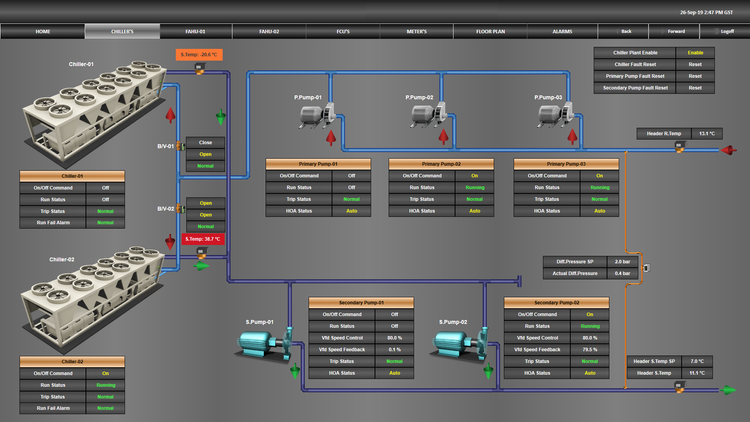Toggle Primary Pump-02 On/Off Command
Viewport: 750px width, 422px height.
[474, 176]
